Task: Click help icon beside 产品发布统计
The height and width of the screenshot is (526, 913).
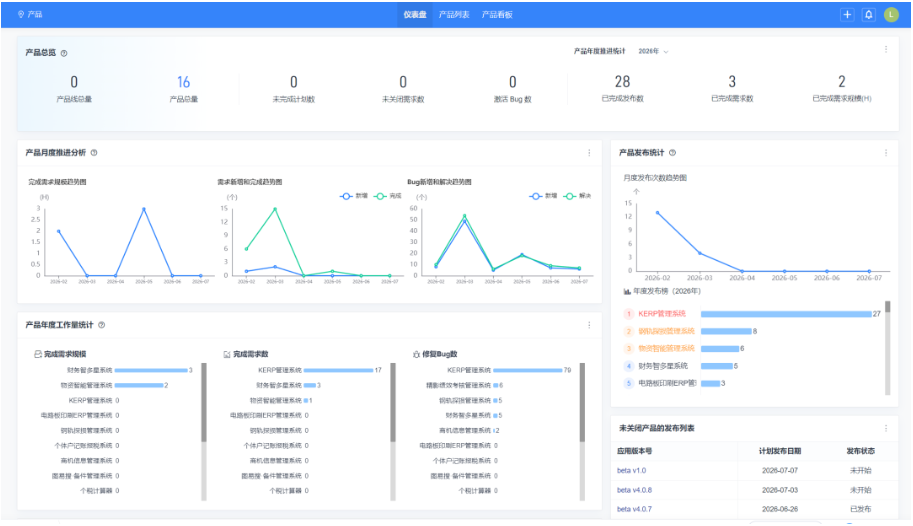Action: 673,153
